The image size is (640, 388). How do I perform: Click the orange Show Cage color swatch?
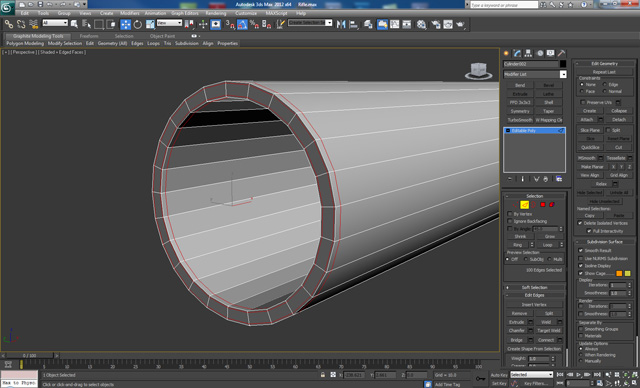(619, 273)
